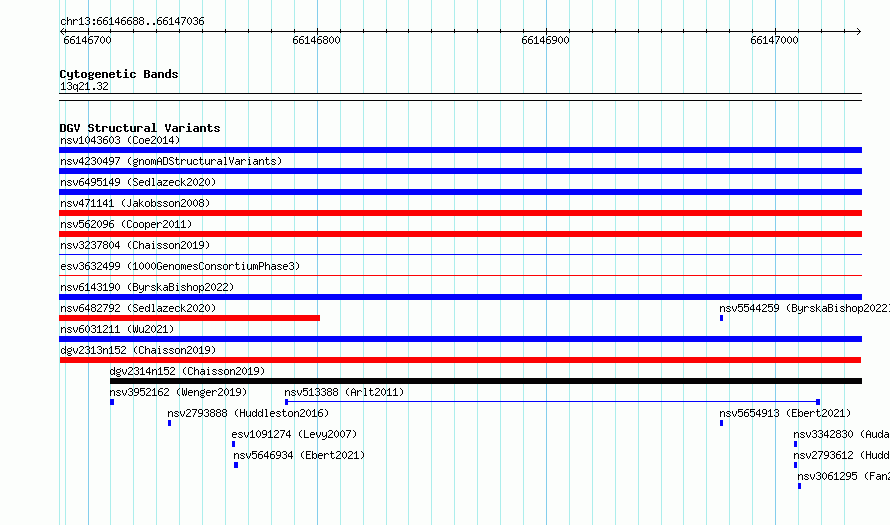
Task: Open dgv2314n152 (Chaisson2019) label
Action: coord(187,371)
